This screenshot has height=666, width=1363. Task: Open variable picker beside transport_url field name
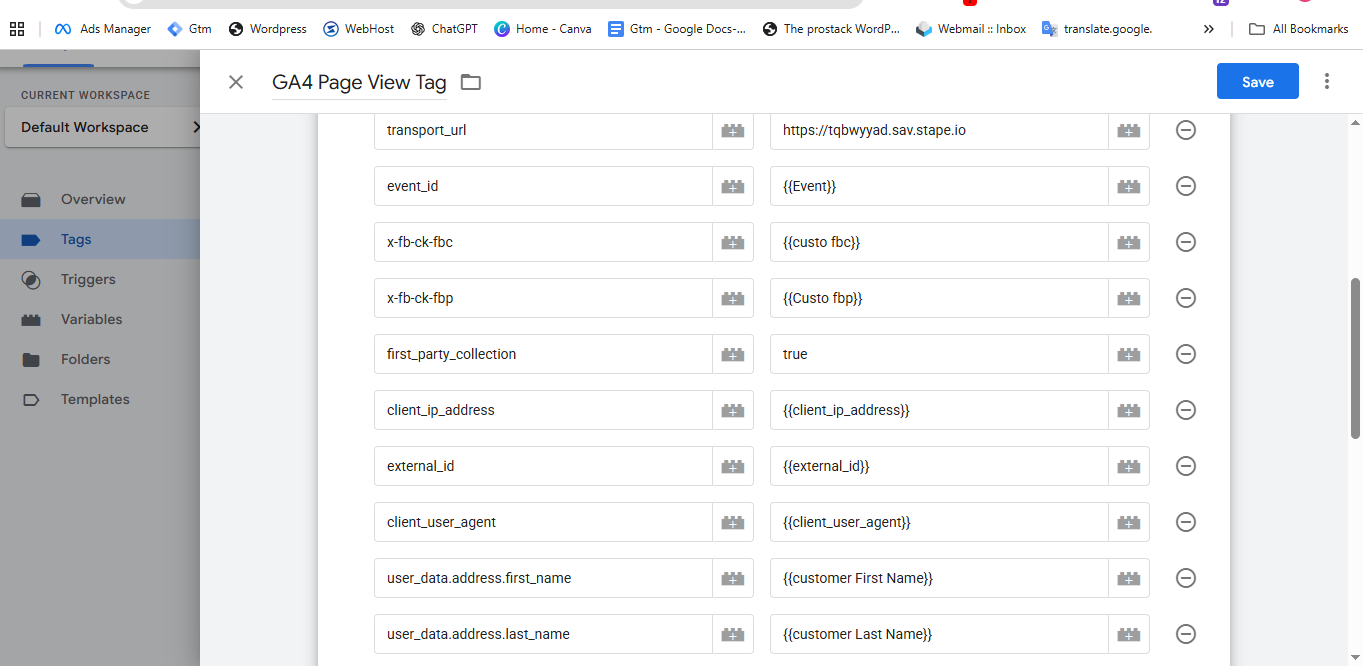point(732,130)
